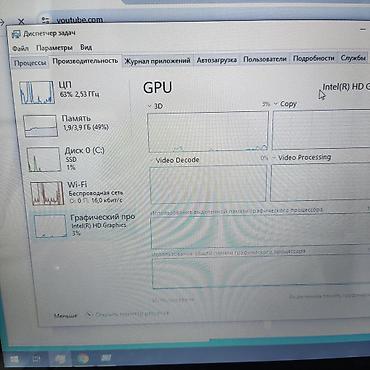Switch to the Процессы tab
The height and width of the screenshot is (370, 370).
[x=30, y=63]
